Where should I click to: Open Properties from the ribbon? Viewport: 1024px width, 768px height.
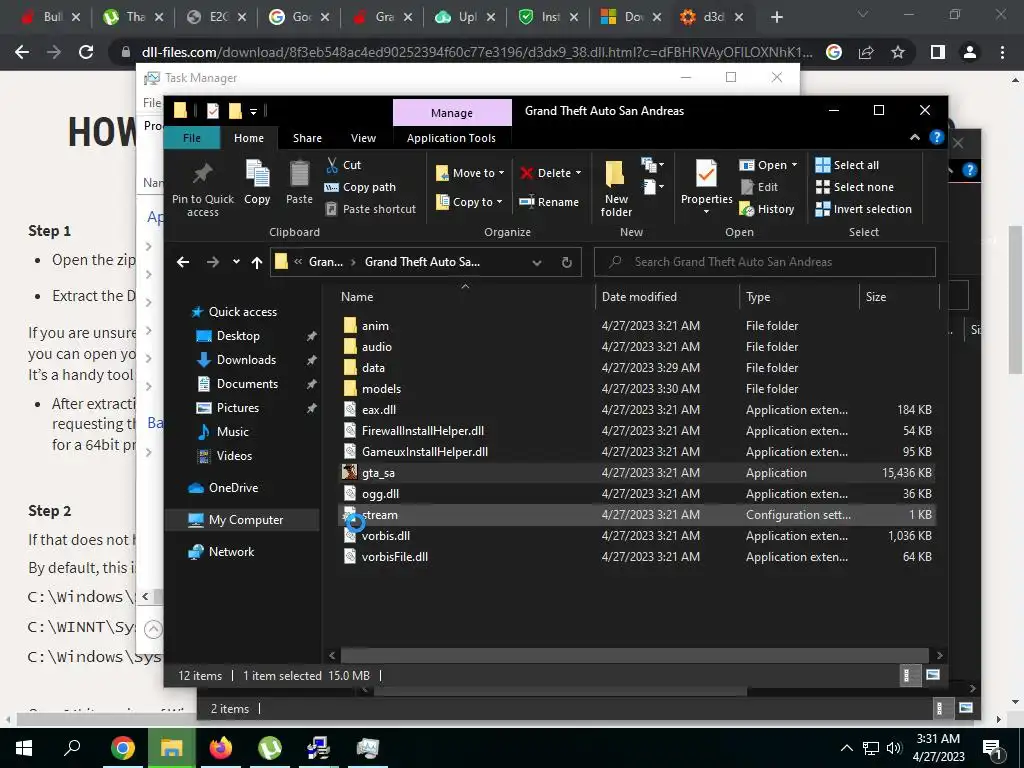(x=706, y=187)
